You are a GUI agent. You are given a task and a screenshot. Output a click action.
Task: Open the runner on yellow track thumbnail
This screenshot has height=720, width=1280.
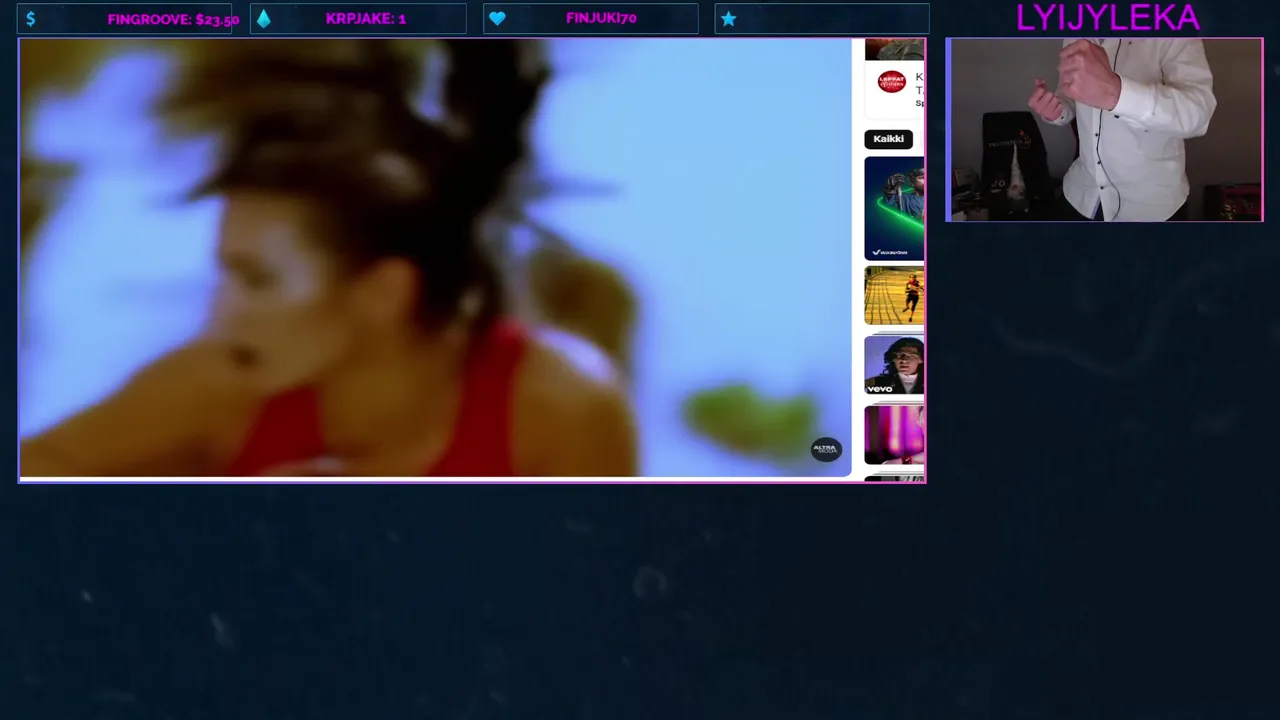pyautogui.click(x=894, y=295)
